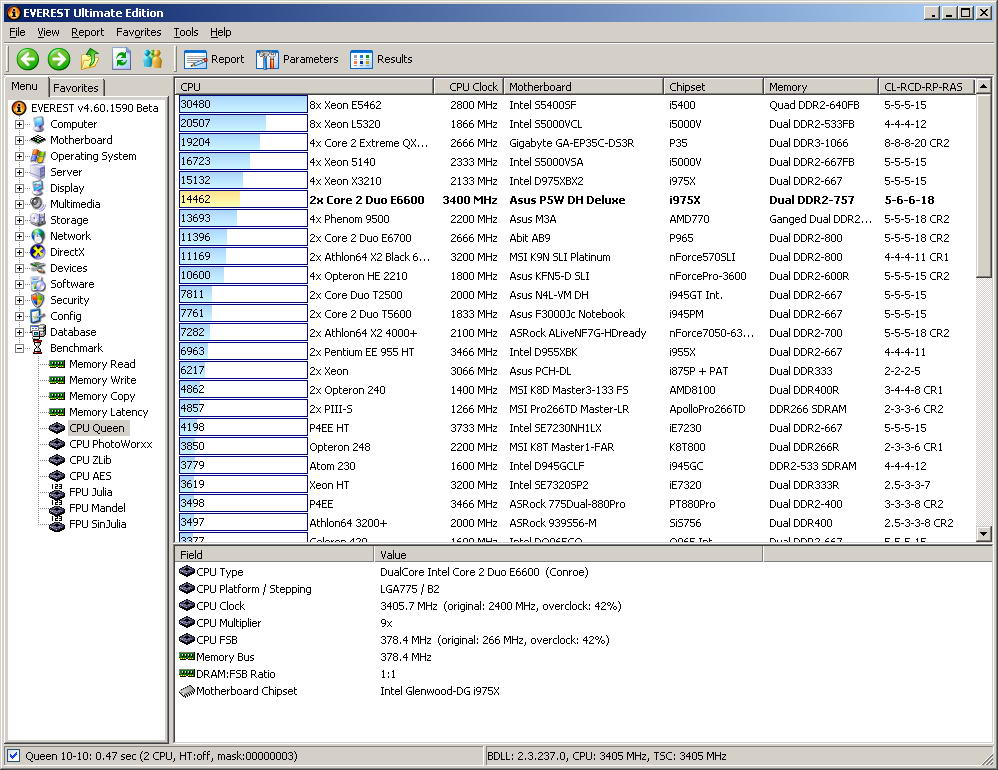Switch to the Menu tab
The image size is (998, 770).
[x=24, y=87]
